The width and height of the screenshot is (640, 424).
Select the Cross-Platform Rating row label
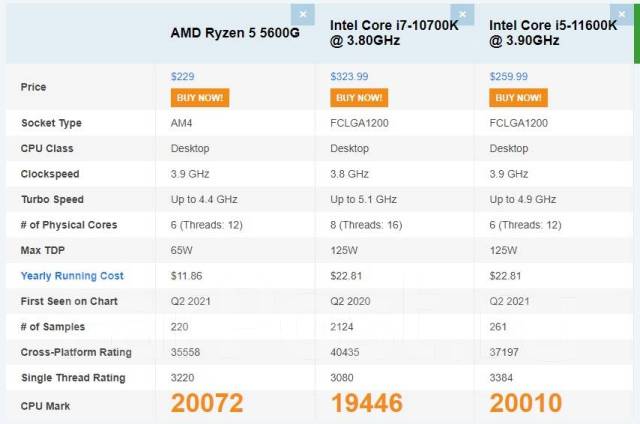(76, 352)
